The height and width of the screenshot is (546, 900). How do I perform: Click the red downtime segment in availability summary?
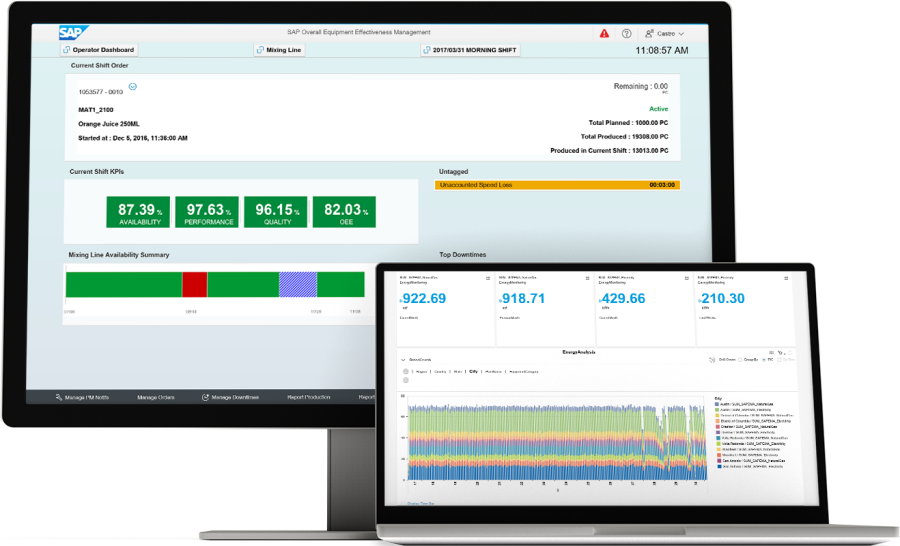tap(195, 284)
